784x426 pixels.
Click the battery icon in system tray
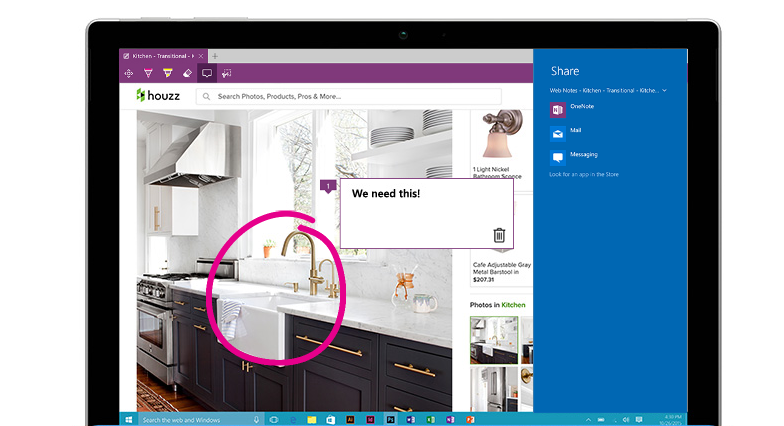tap(602, 420)
